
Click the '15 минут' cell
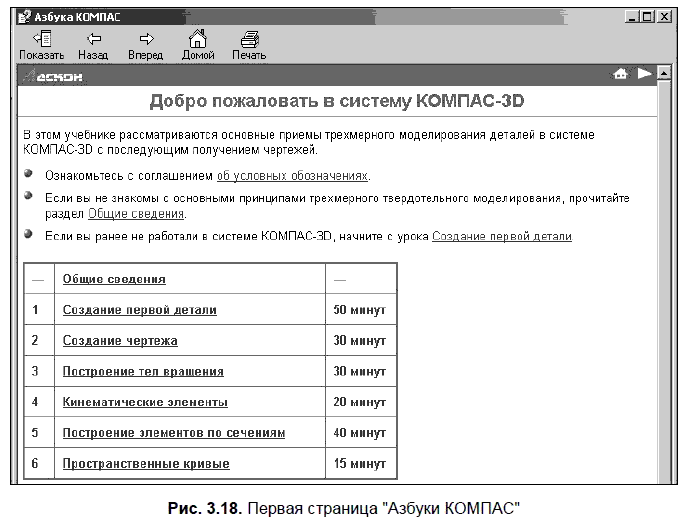(361, 463)
